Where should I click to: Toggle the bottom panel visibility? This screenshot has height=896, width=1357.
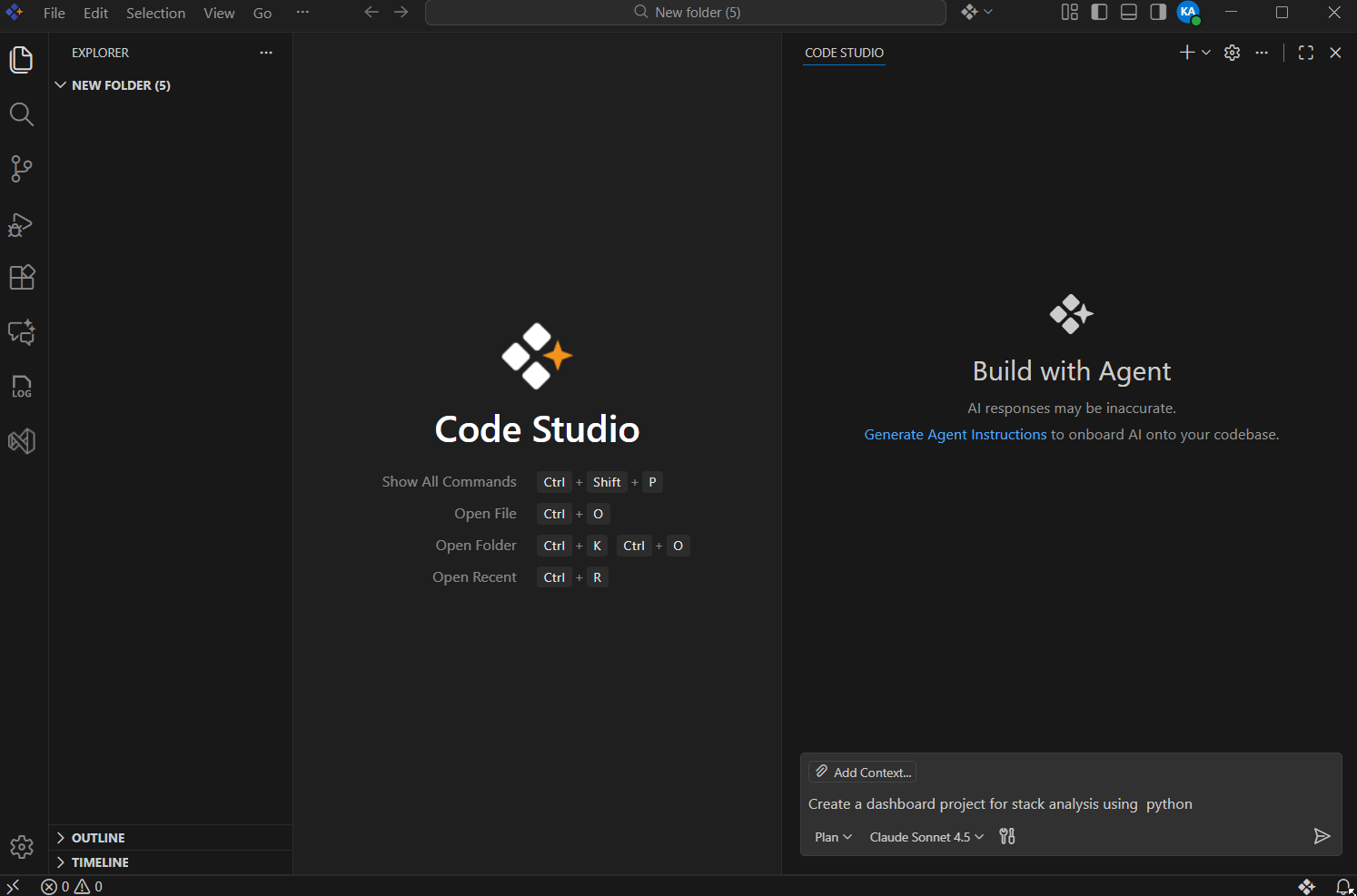pos(1128,12)
